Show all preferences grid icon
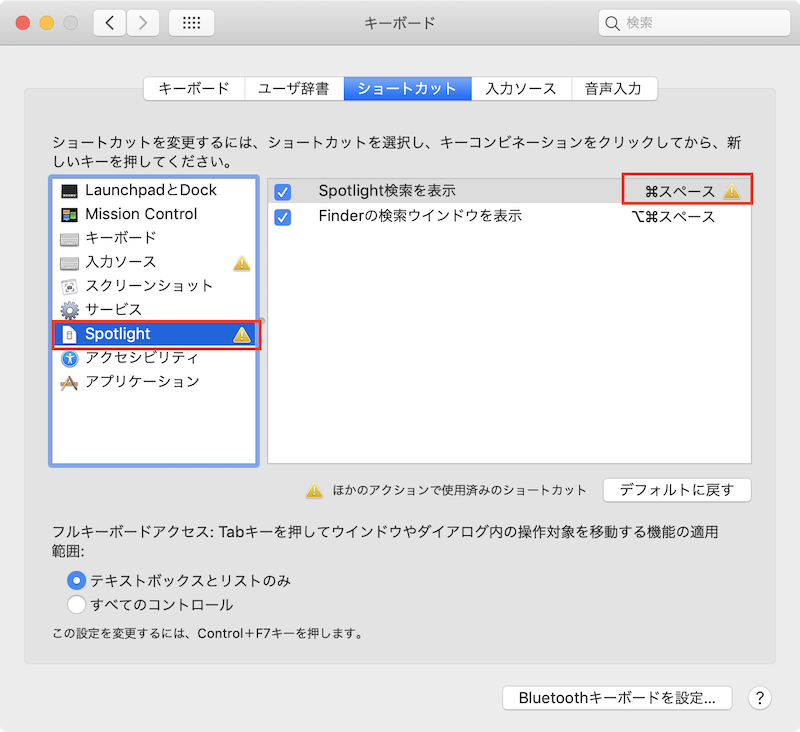 tap(191, 22)
